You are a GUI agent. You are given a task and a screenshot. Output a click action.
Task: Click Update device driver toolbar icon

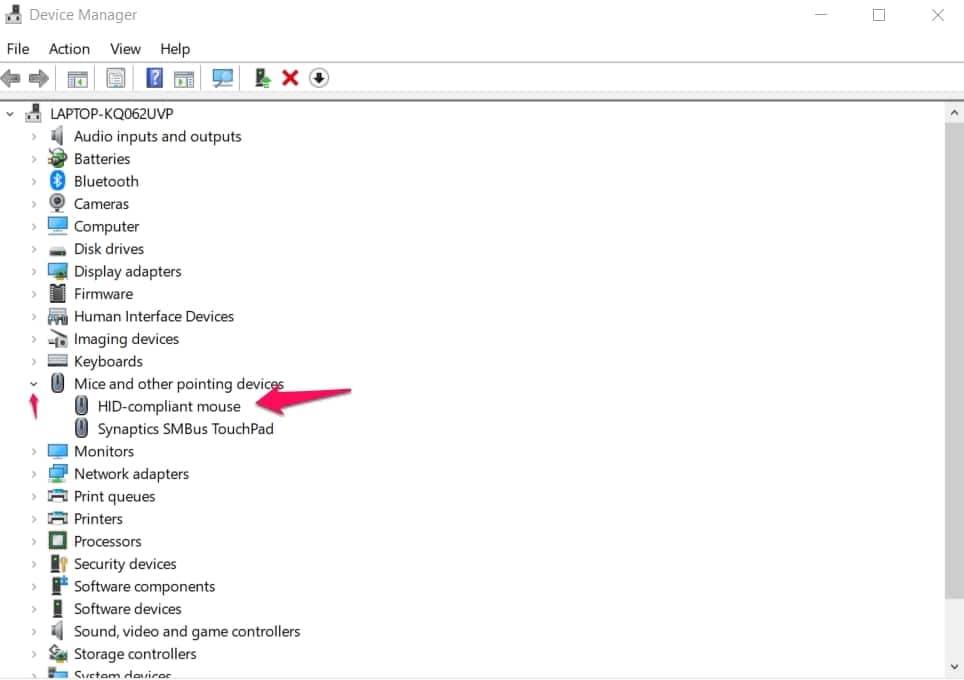coord(263,78)
